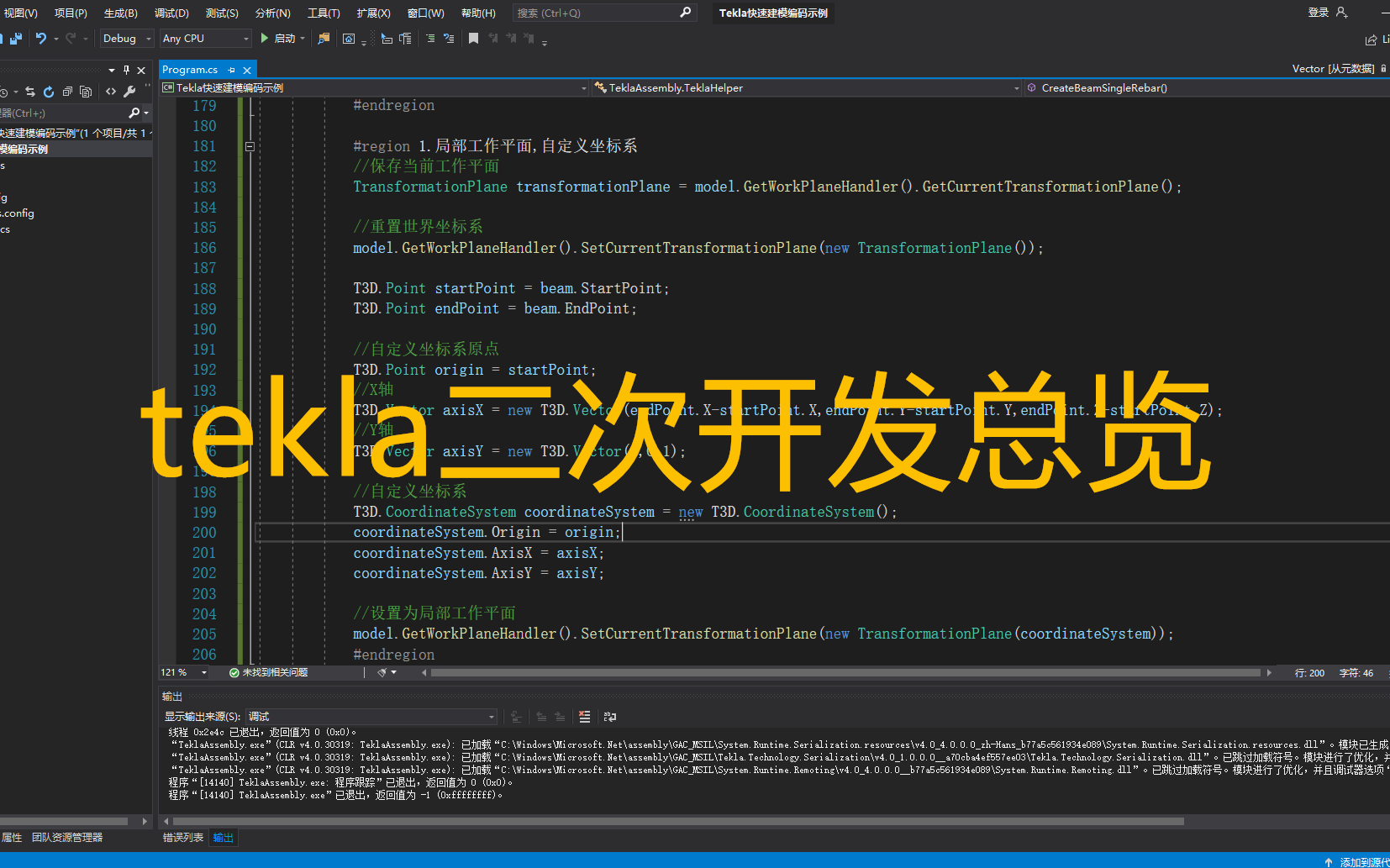Viewport: 1390px width, 868px height.
Task: Click the green Start debugging play icon
Action: click(265, 39)
